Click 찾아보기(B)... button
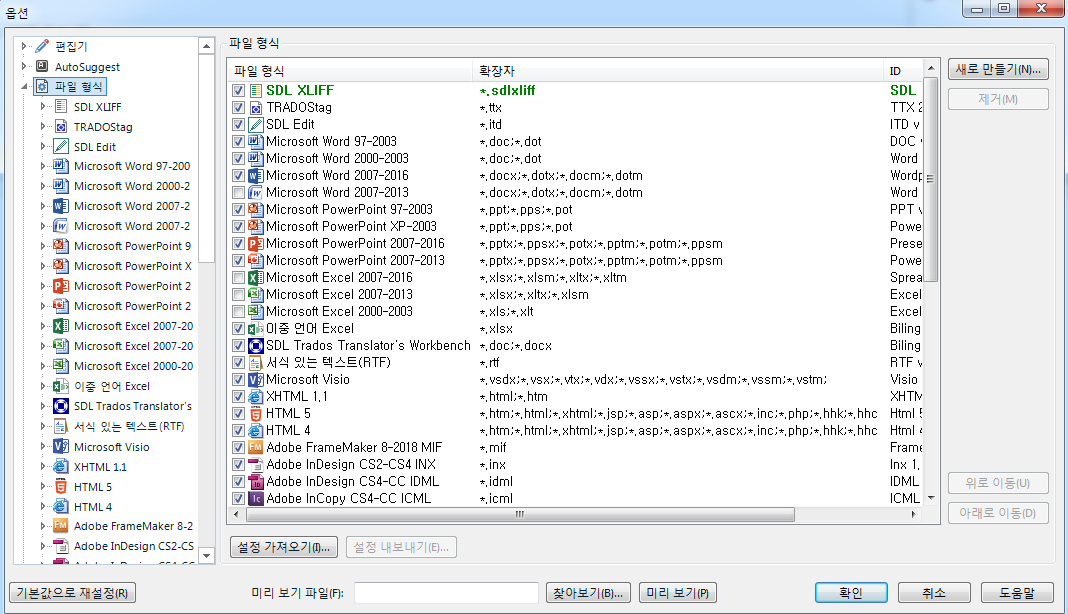Image resolution: width=1068 pixels, height=614 pixels. (588, 593)
